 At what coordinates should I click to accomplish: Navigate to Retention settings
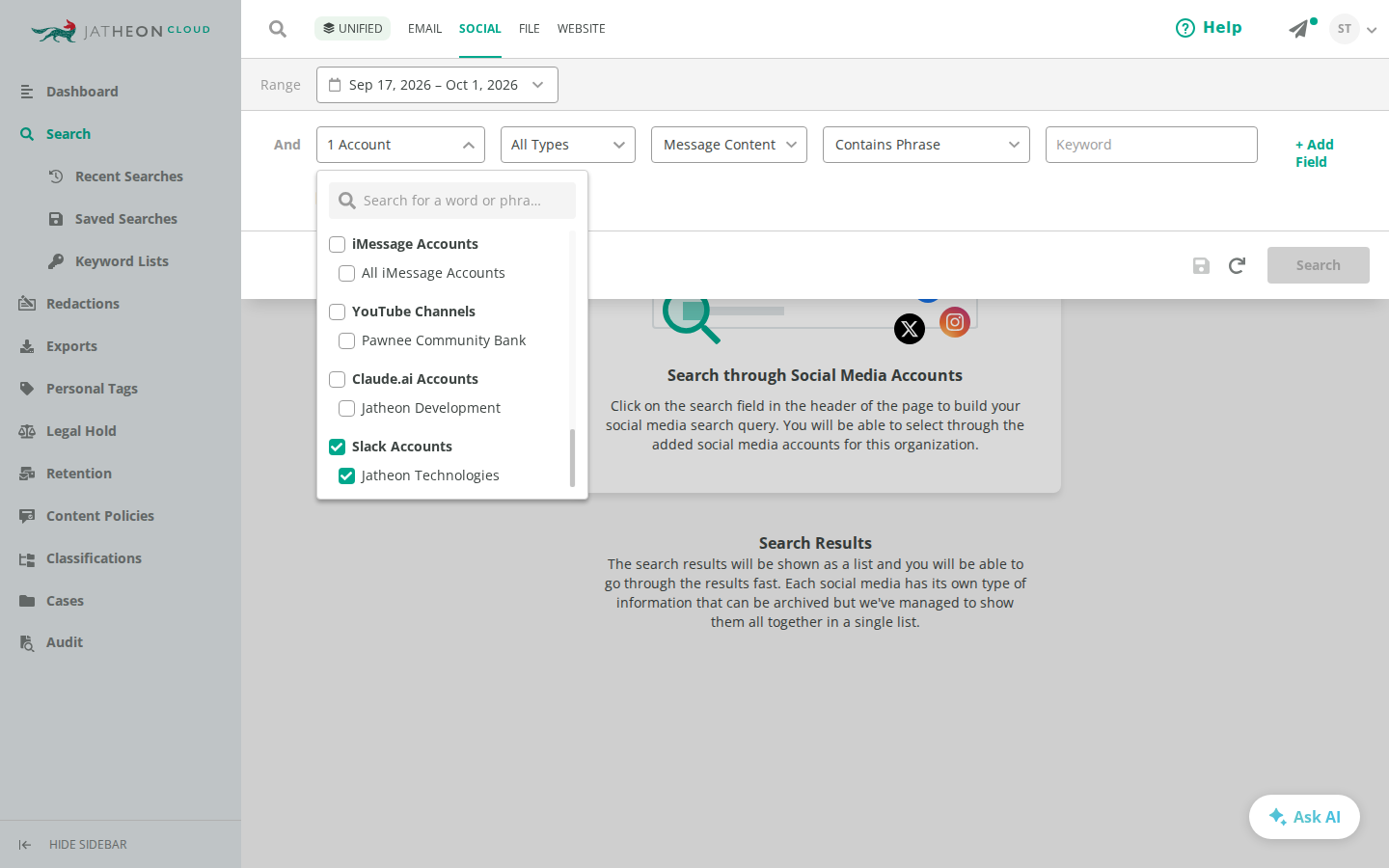click(x=79, y=474)
